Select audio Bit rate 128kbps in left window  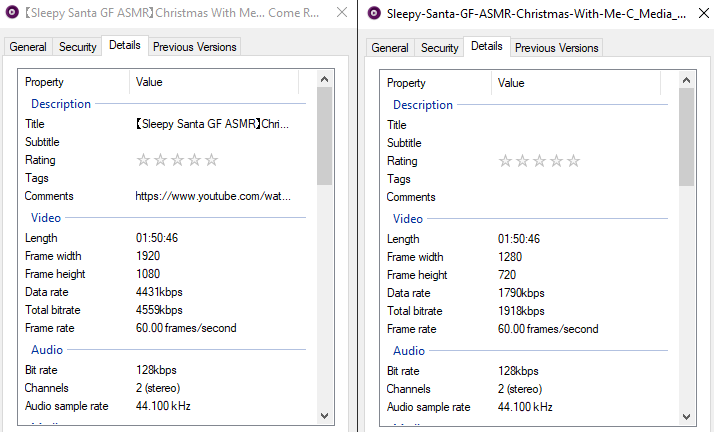click(156, 370)
